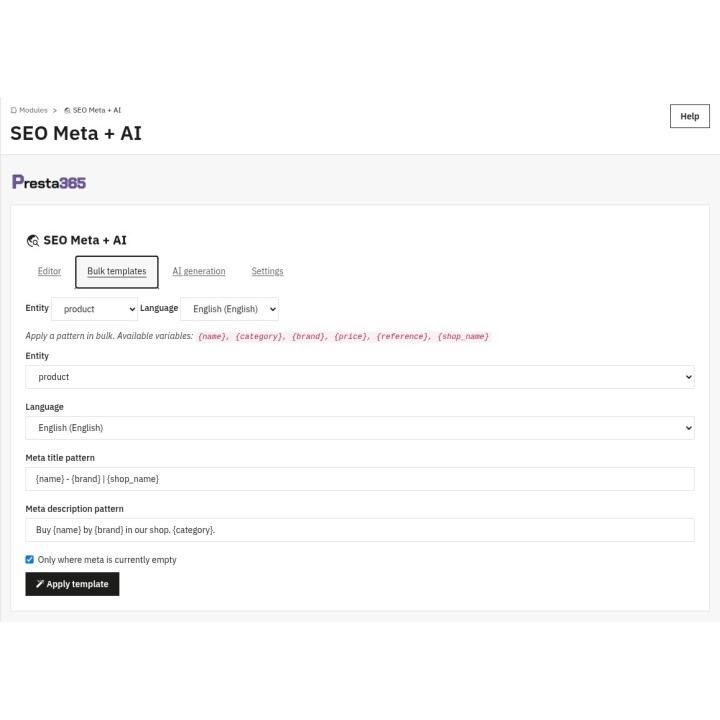Toggle Only where meta is currently empty
Screen dimensions: 720x720
pos(29,559)
